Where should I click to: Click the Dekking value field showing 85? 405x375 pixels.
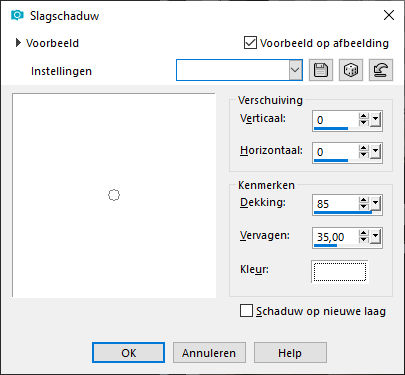(x=336, y=203)
